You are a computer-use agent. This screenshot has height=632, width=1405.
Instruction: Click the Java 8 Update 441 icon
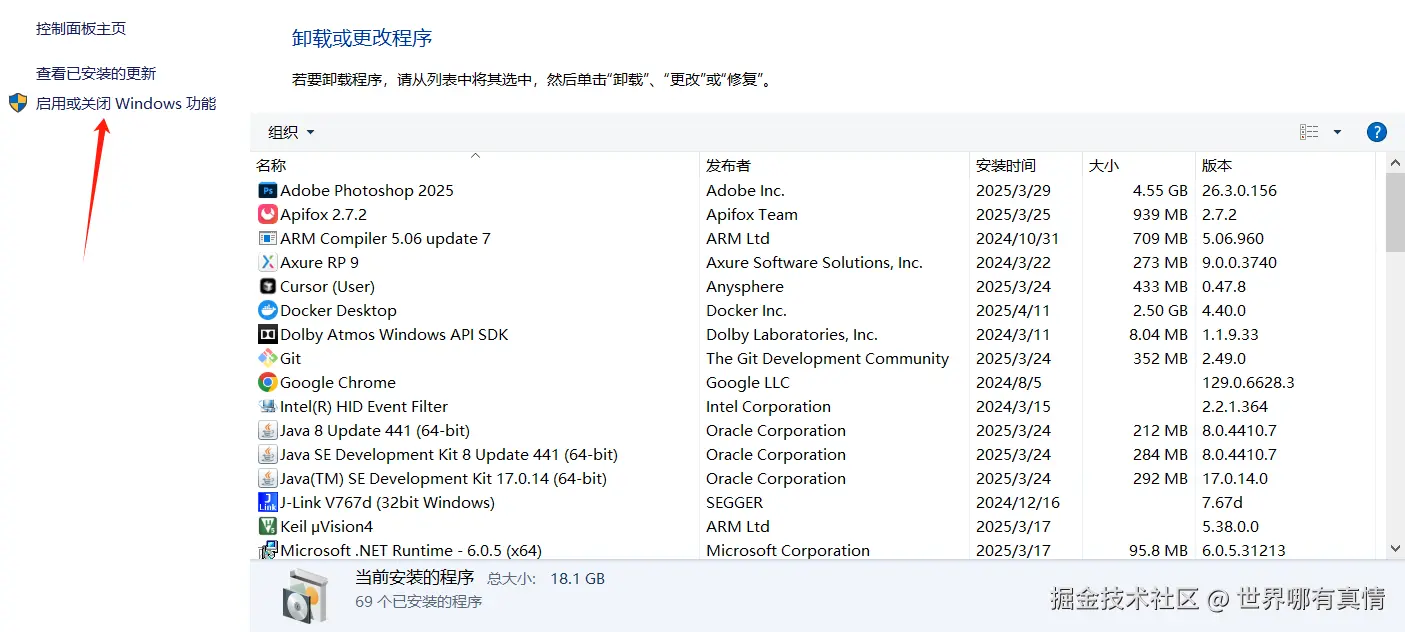tap(267, 430)
